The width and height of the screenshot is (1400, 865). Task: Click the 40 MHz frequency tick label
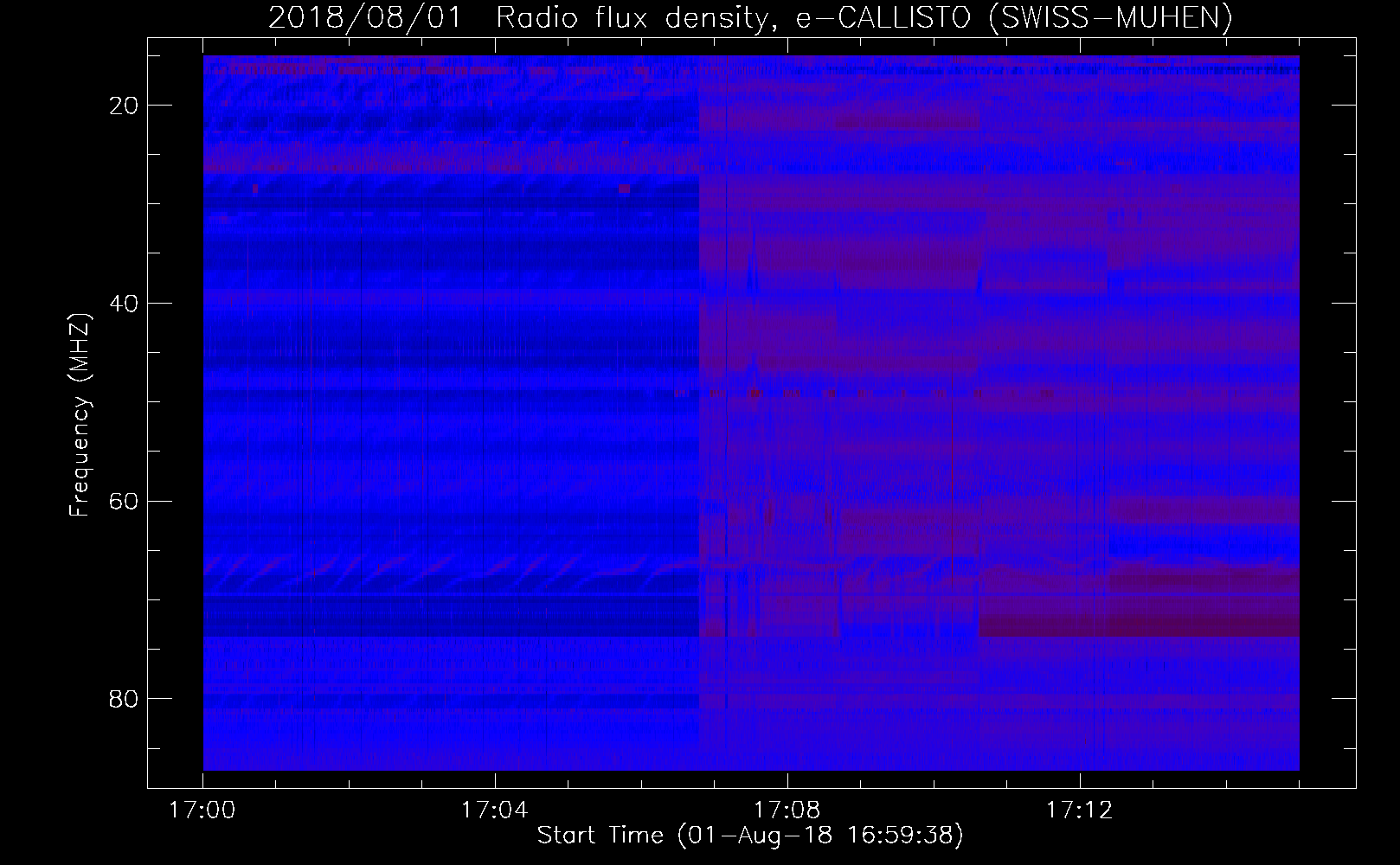[x=124, y=304]
